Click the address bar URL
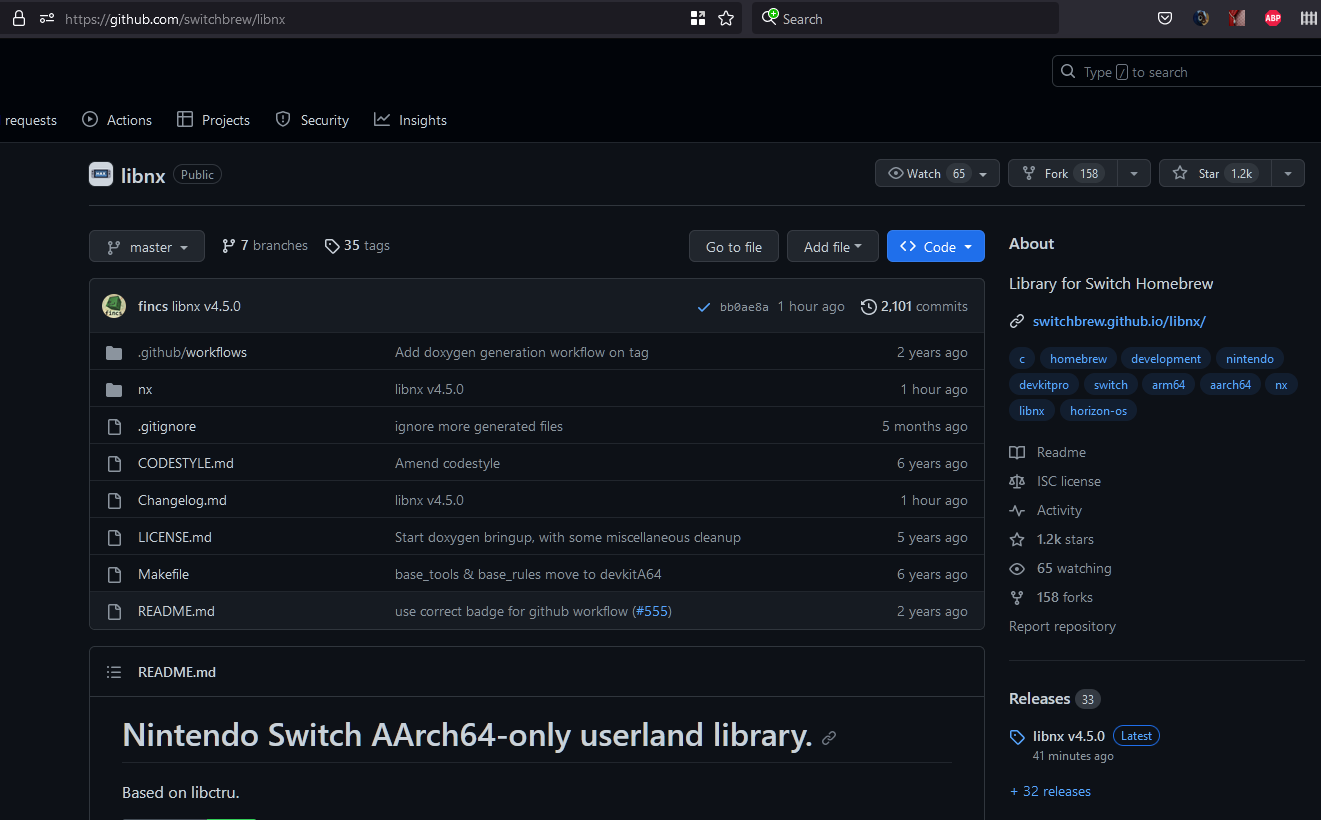Image resolution: width=1321 pixels, height=820 pixels. click(x=175, y=19)
